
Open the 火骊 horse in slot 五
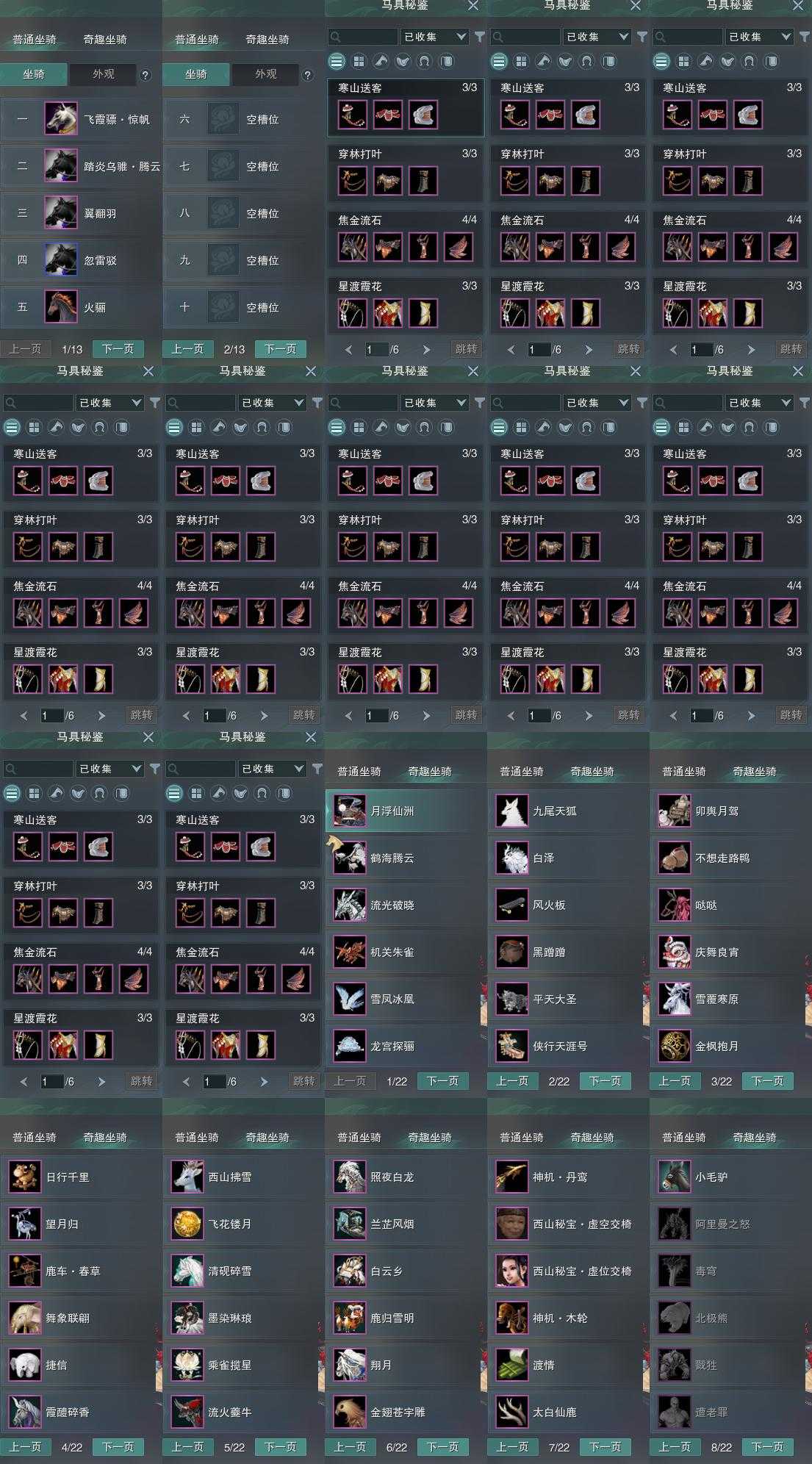point(60,307)
